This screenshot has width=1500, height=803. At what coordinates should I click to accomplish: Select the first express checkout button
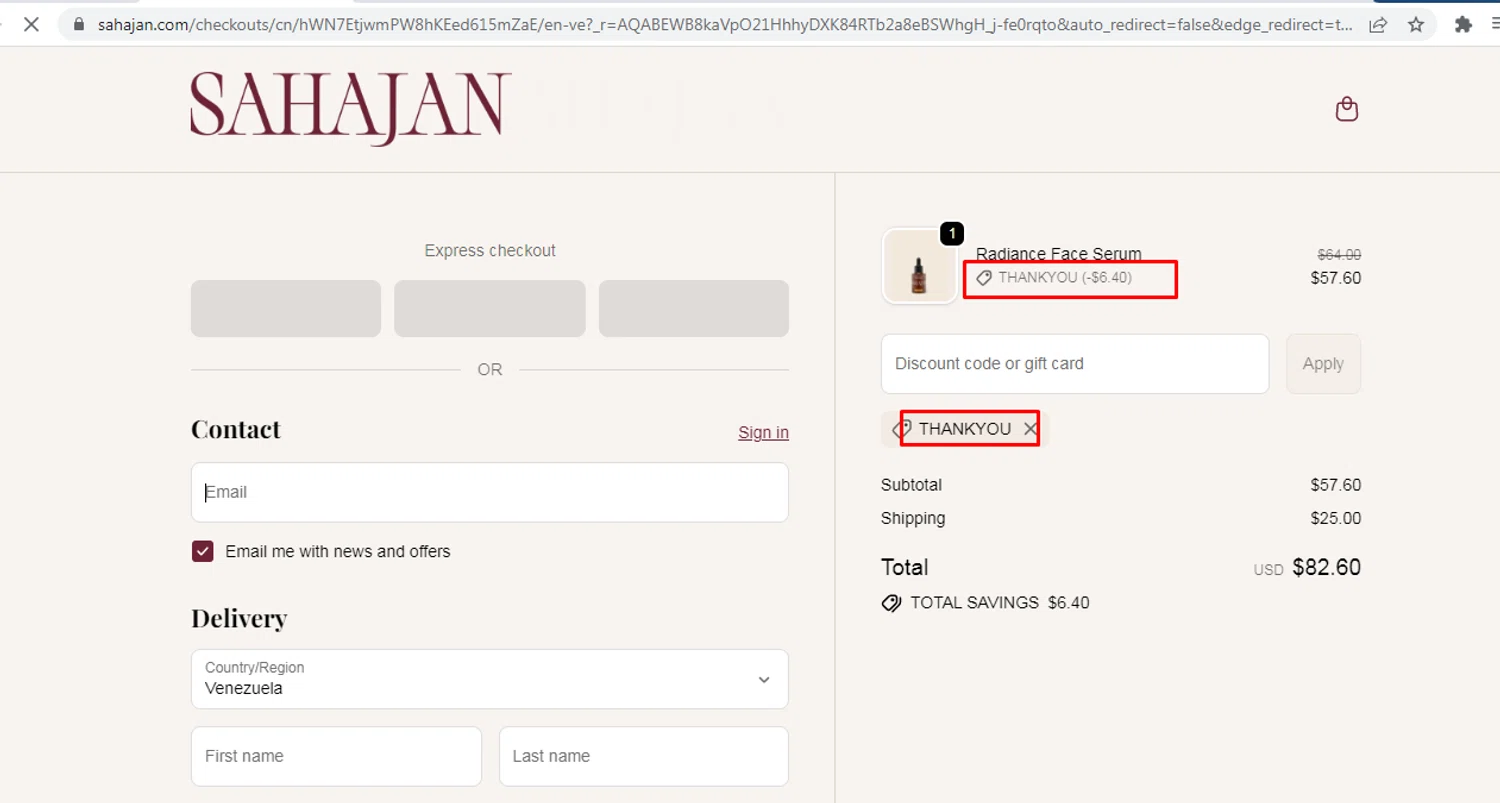(286, 308)
